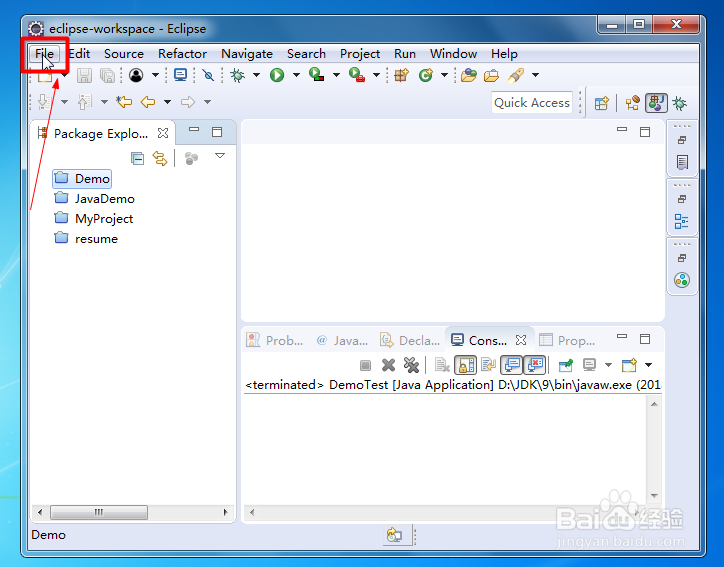This screenshot has height=567, width=724.
Task: Open the Project menu
Action: click(x=360, y=54)
